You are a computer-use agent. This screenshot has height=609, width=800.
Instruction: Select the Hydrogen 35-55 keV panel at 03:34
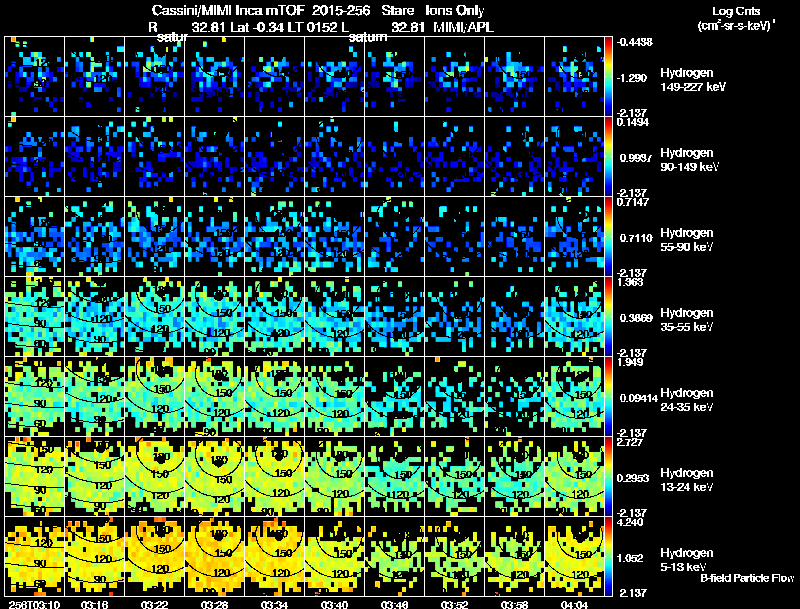(274, 316)
